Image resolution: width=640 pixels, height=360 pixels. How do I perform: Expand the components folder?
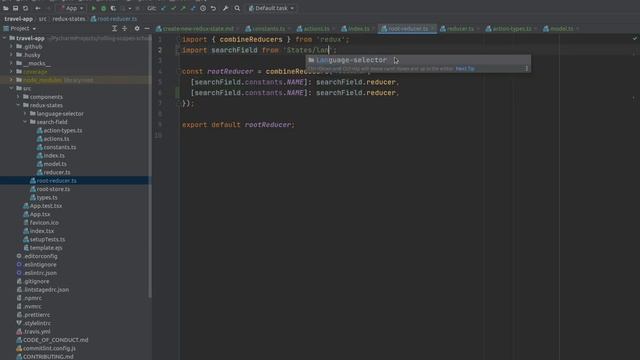coord(18,97)
